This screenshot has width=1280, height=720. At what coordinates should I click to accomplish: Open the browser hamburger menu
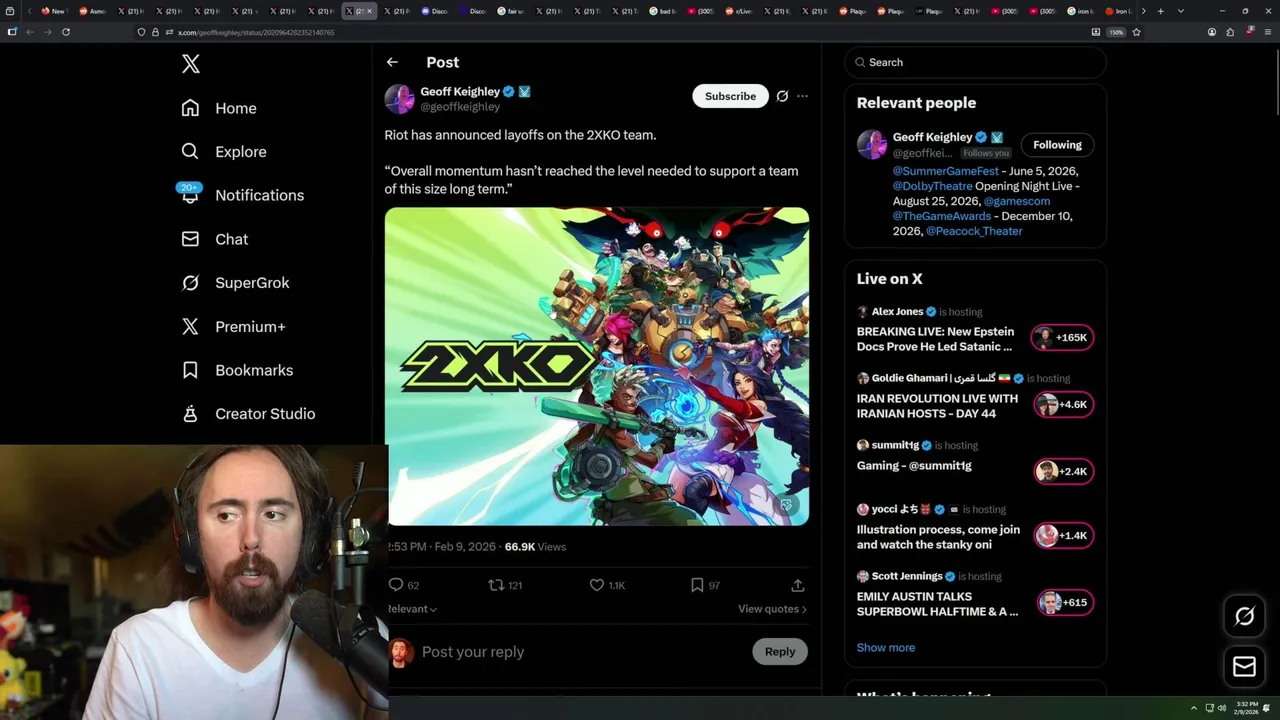1267,32
